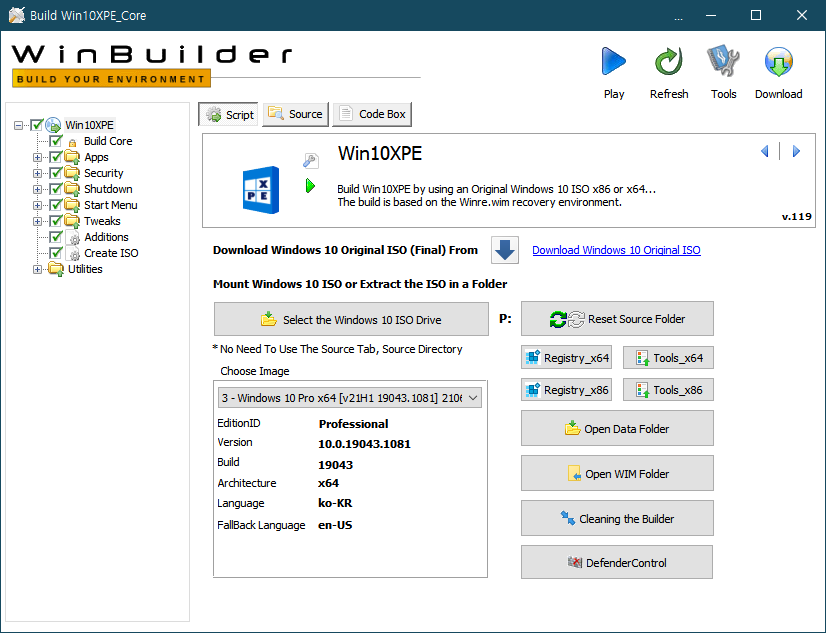Expand the Utilities tree node
The height and width of the screenshot is (633, 826).
tap(37, 270)
